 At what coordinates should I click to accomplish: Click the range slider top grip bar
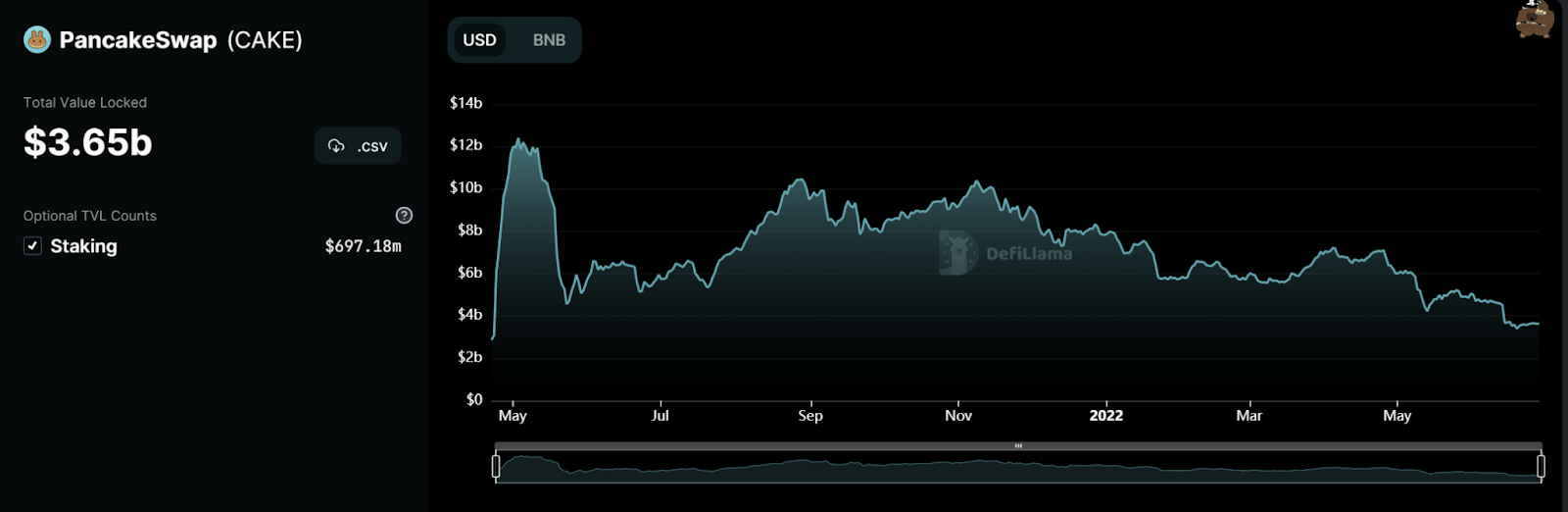pos(1018,446)
